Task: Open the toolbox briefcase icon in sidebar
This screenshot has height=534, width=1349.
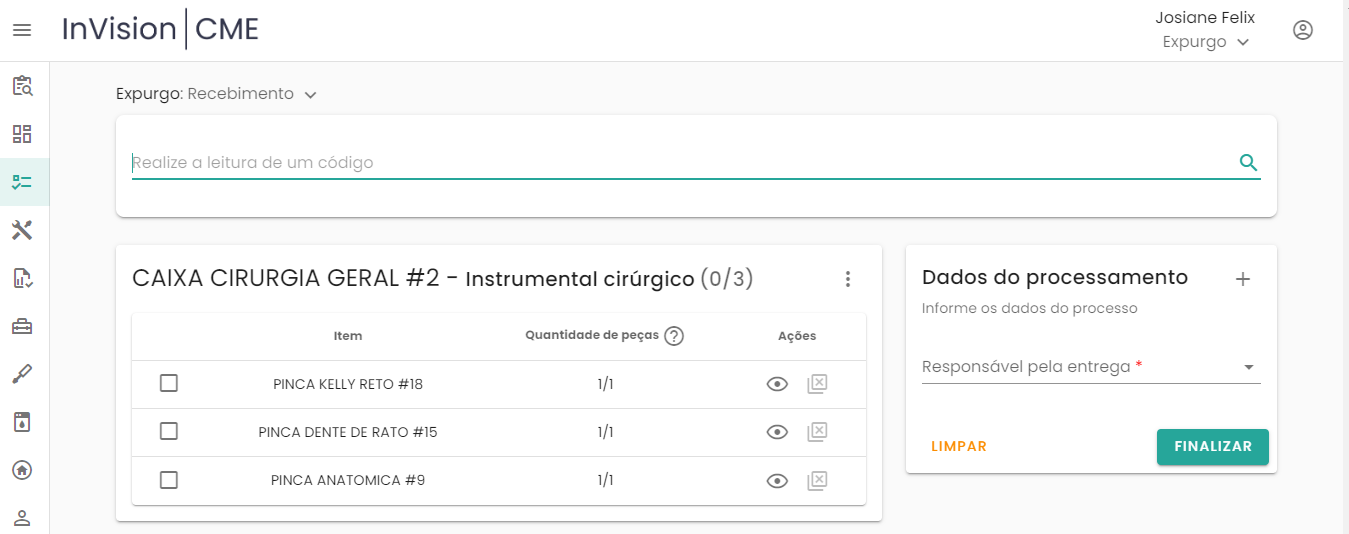Action: tap(22, 326)
